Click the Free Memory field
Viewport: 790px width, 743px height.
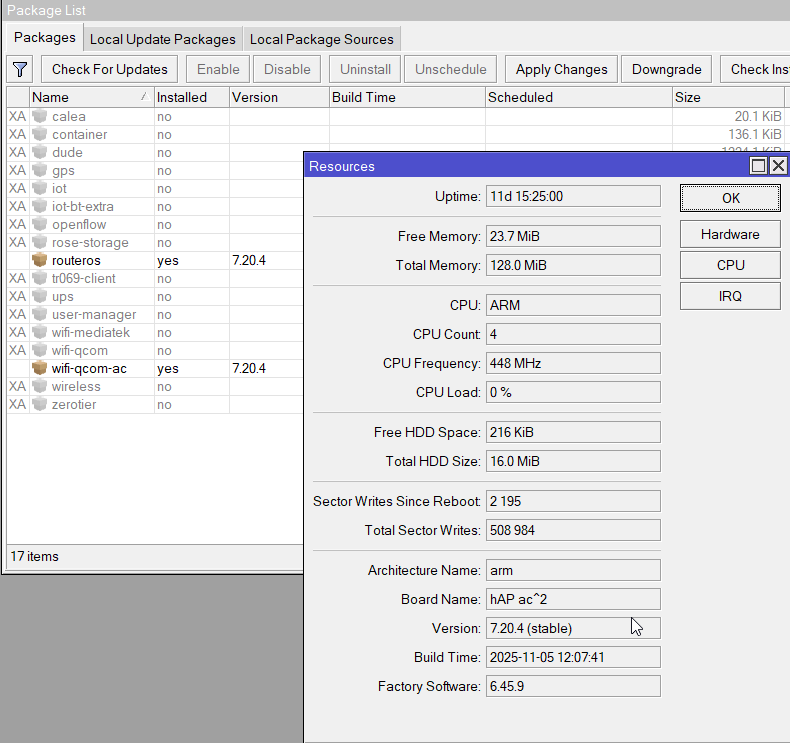click(573, 236)
